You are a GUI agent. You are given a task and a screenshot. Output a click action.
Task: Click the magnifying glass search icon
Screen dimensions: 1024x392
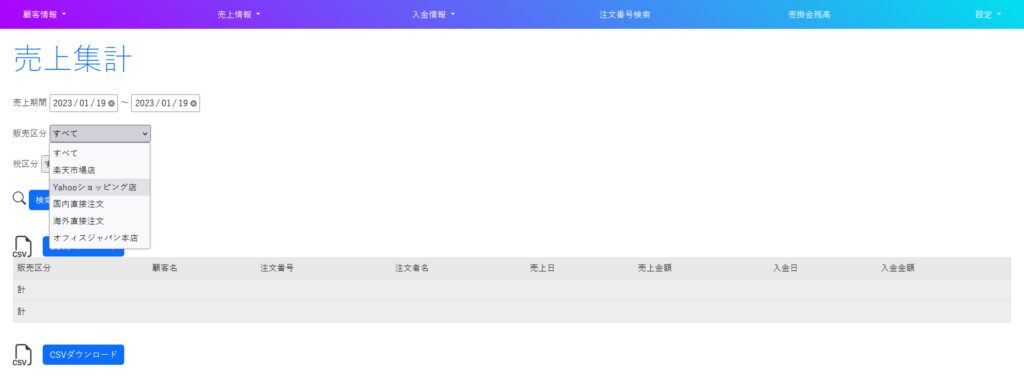(20, 198)
